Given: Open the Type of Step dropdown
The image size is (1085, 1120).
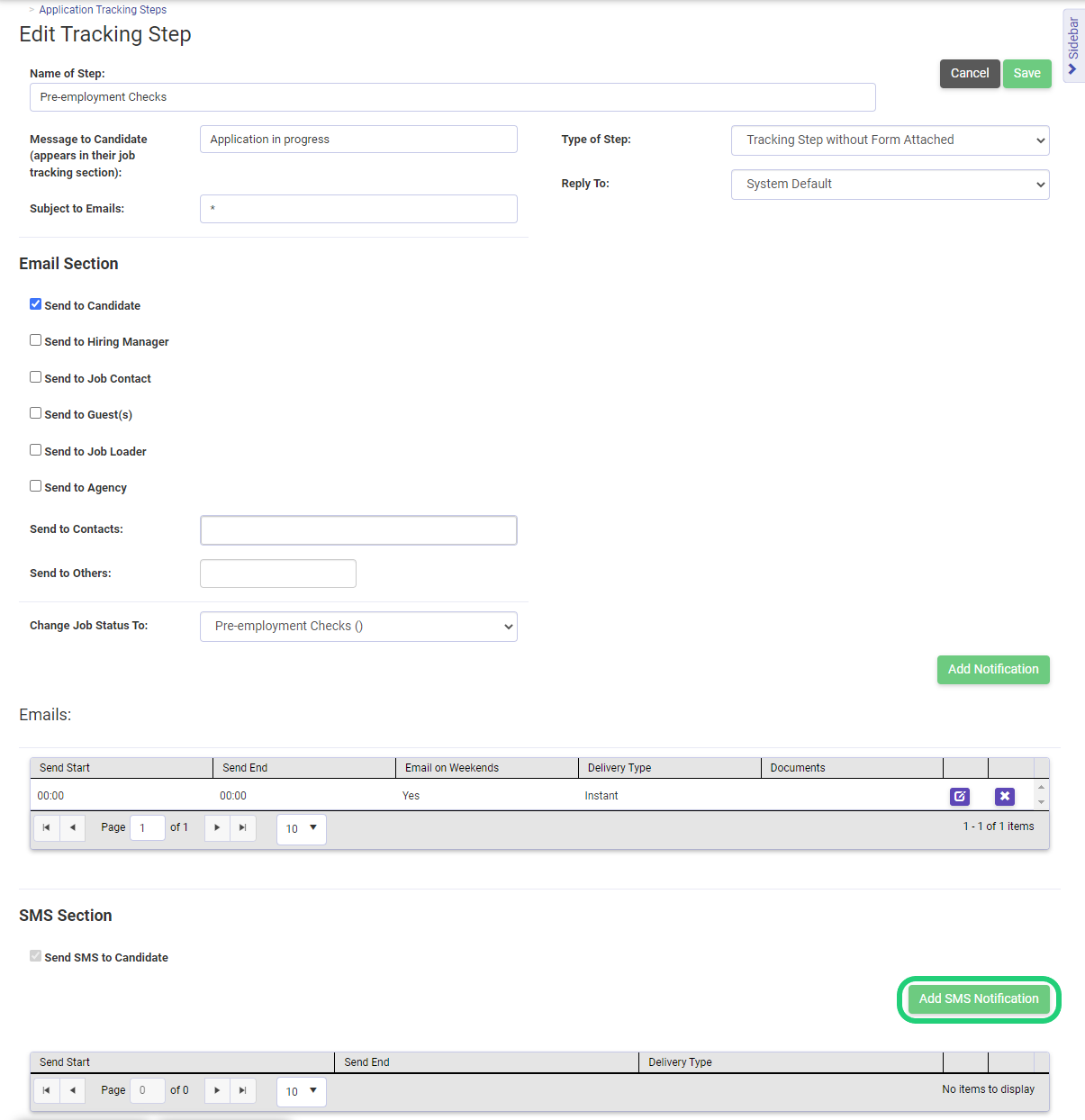Looking at the screenshot, I should coord(891,140).
